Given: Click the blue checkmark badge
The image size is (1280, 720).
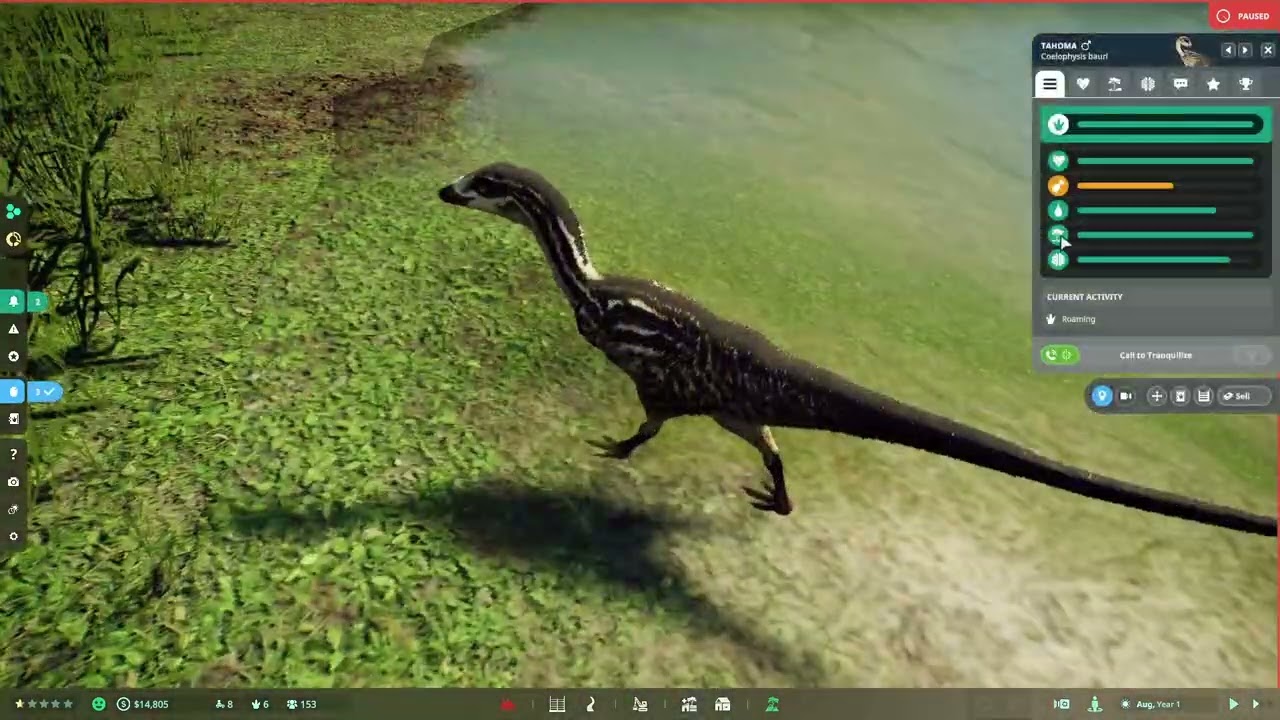Looking at the screenshot, I should point(44,392).
